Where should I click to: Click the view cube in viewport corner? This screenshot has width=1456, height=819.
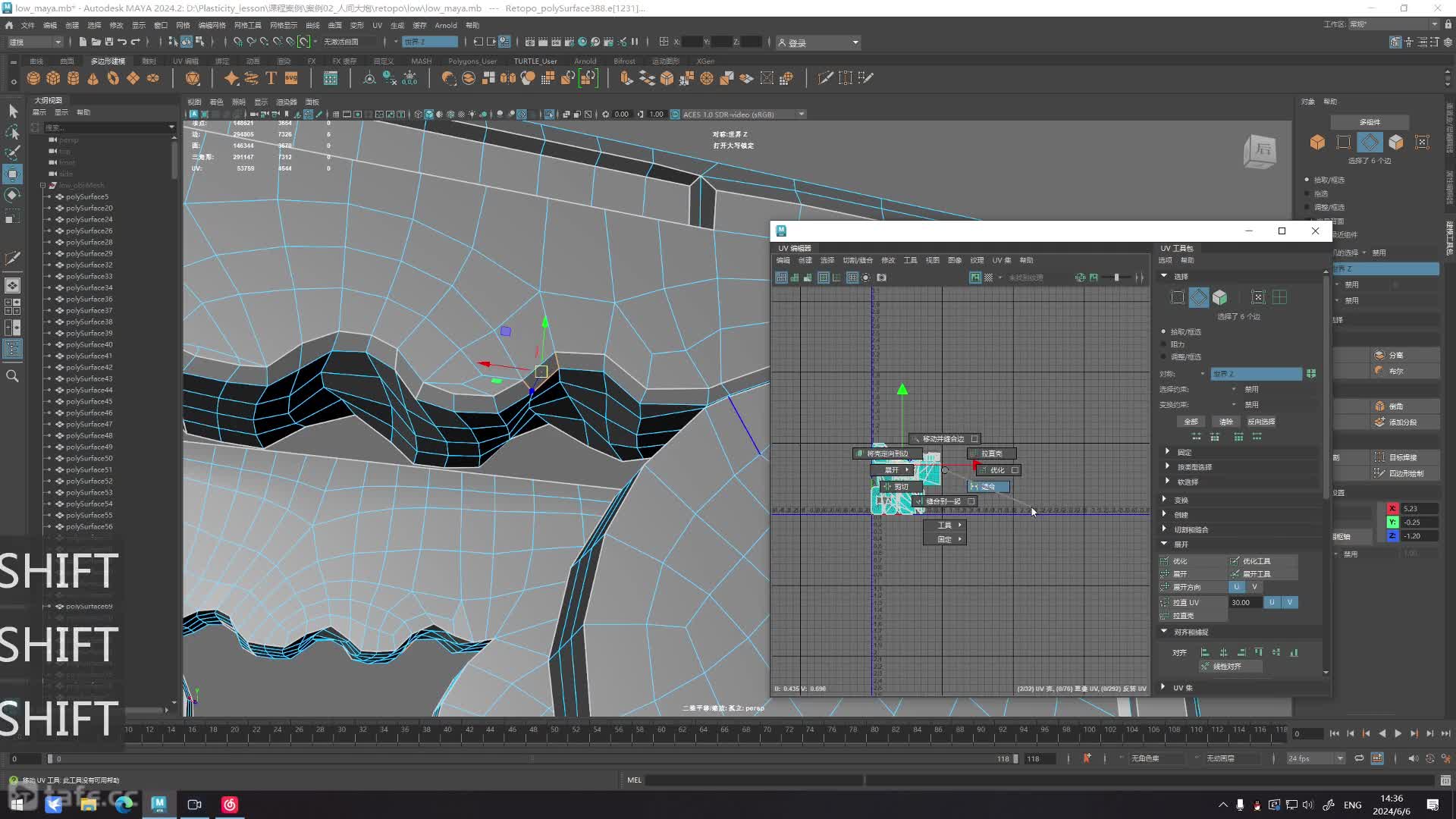tap(1260, 151)
